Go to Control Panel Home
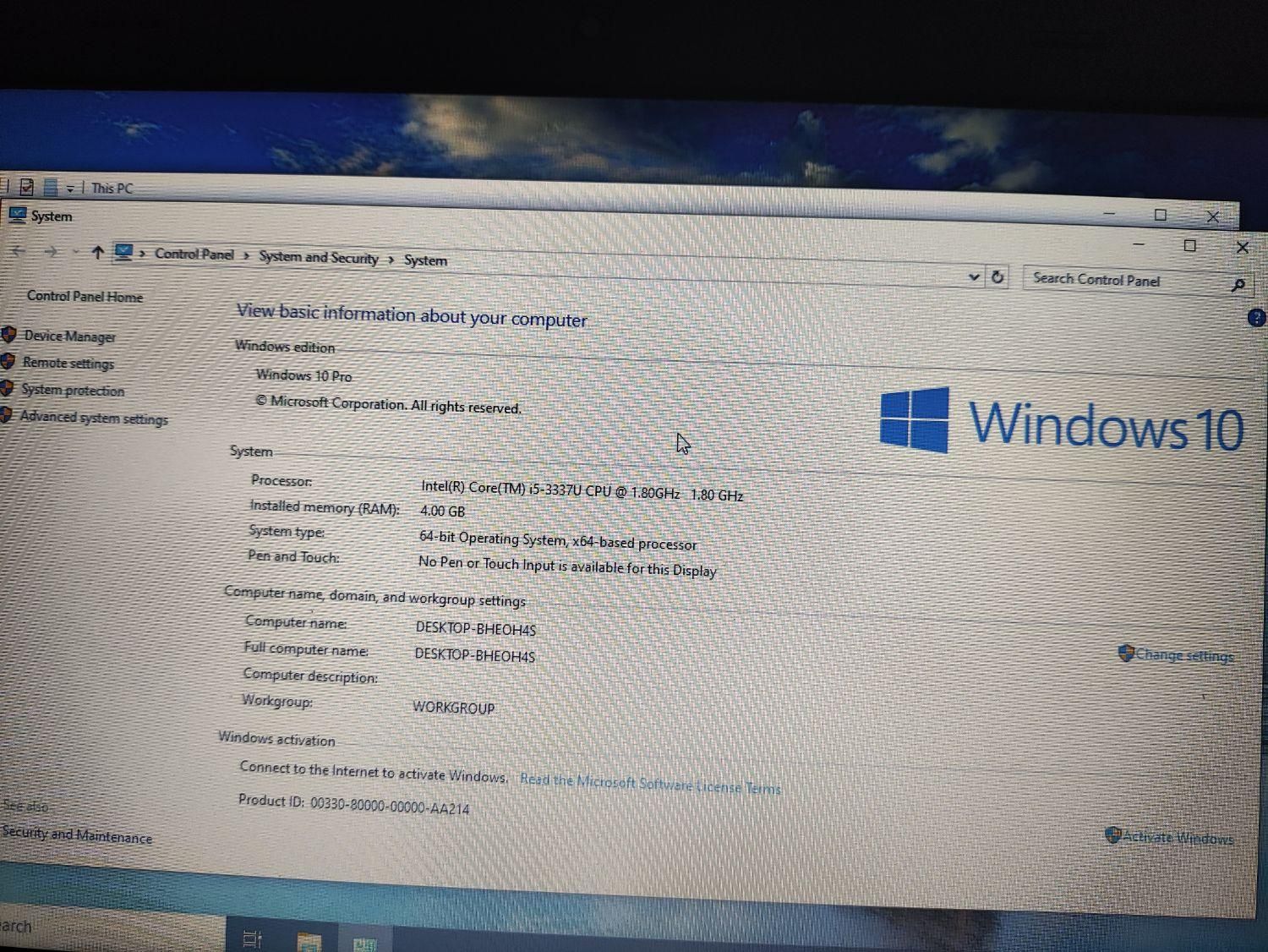Viewport: 1268px width, 952px height. point(85,296)
